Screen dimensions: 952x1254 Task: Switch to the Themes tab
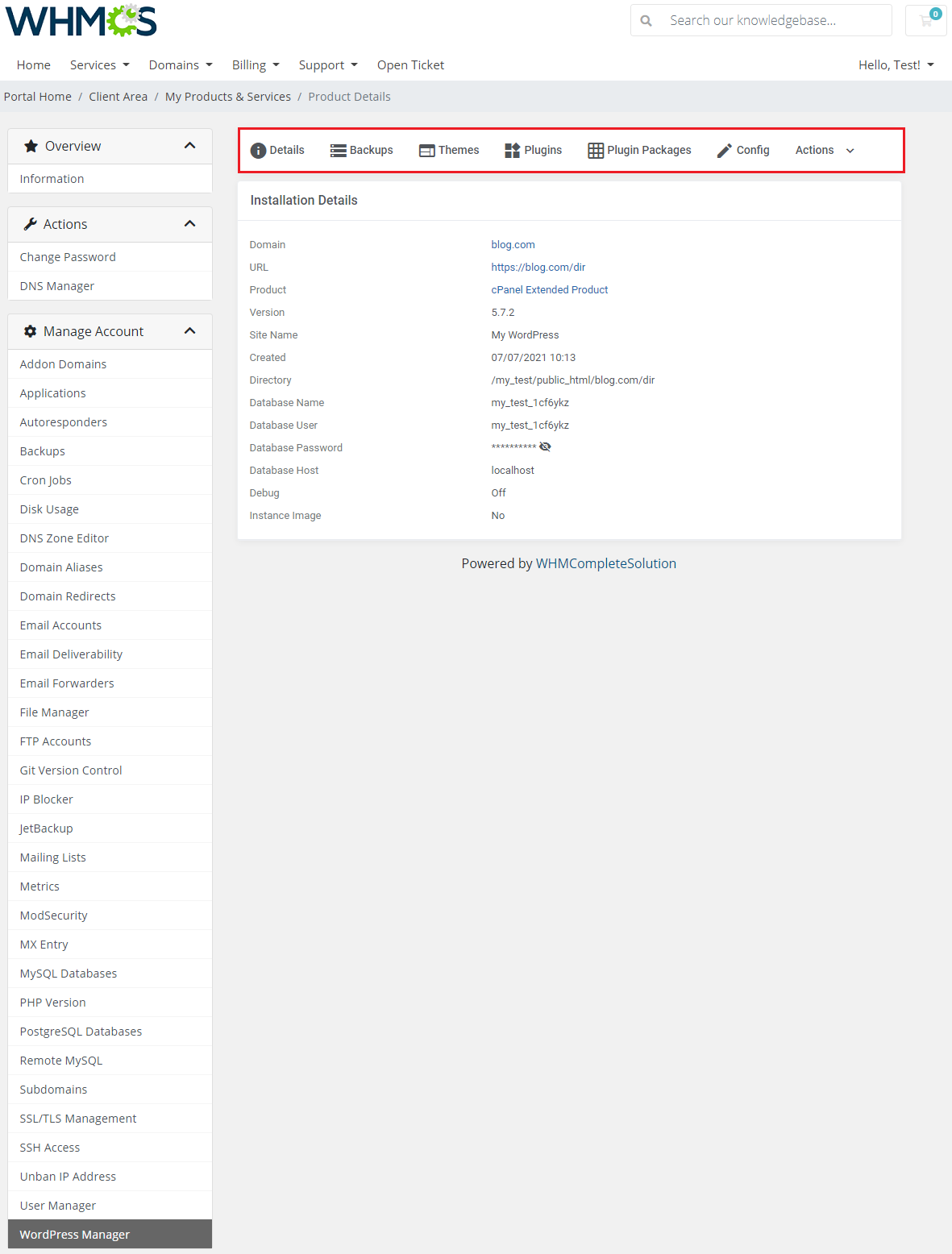pos(449,150)
